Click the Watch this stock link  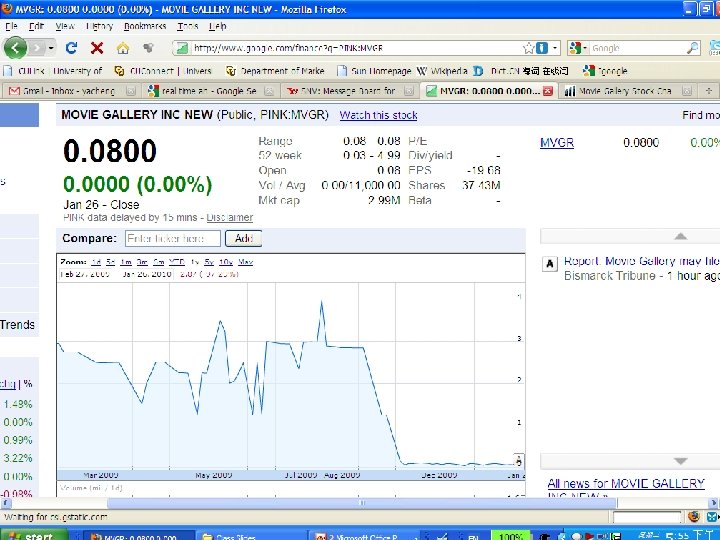[x=378, y=115]
